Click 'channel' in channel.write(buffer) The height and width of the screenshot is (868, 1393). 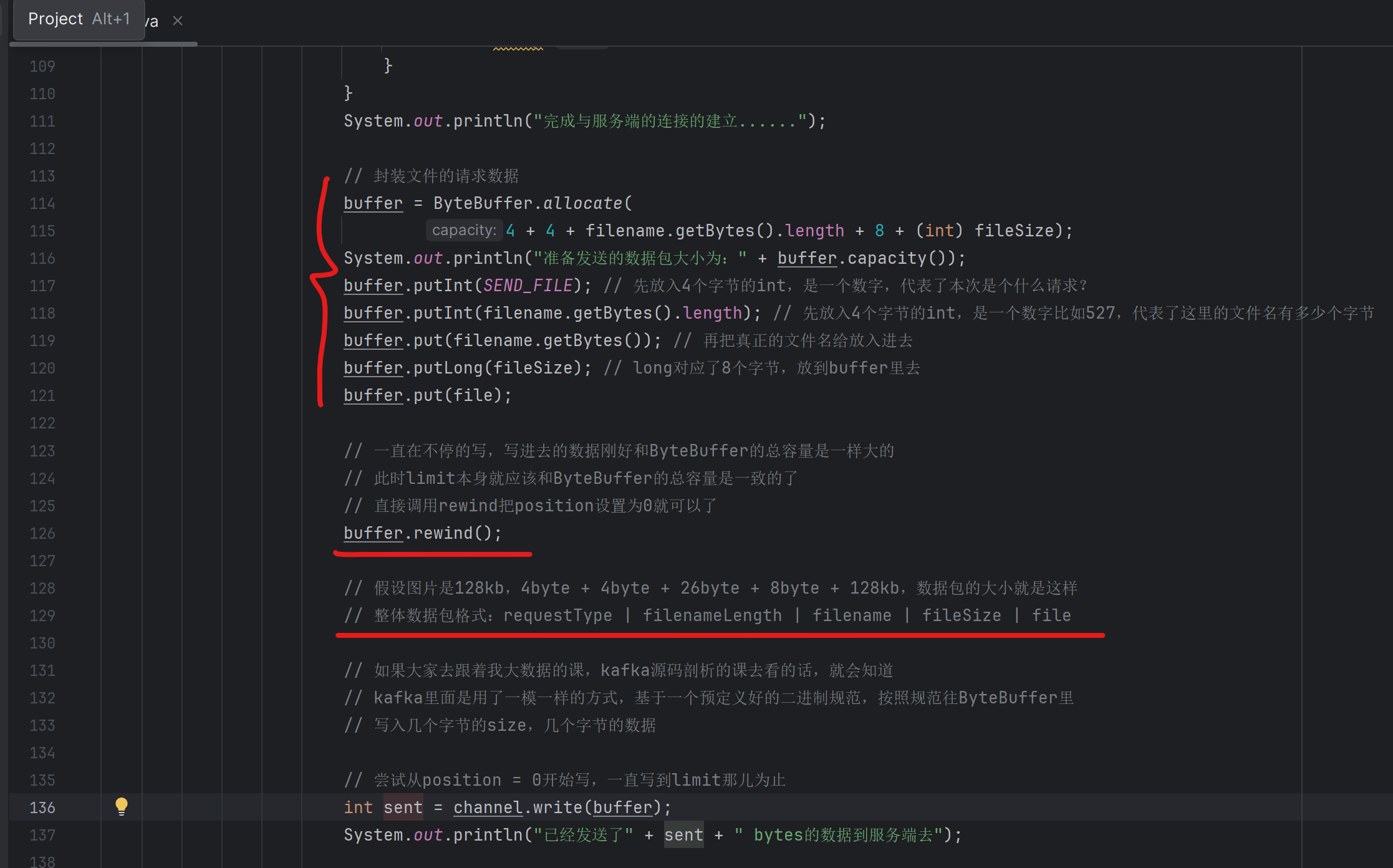click(488, 808)
